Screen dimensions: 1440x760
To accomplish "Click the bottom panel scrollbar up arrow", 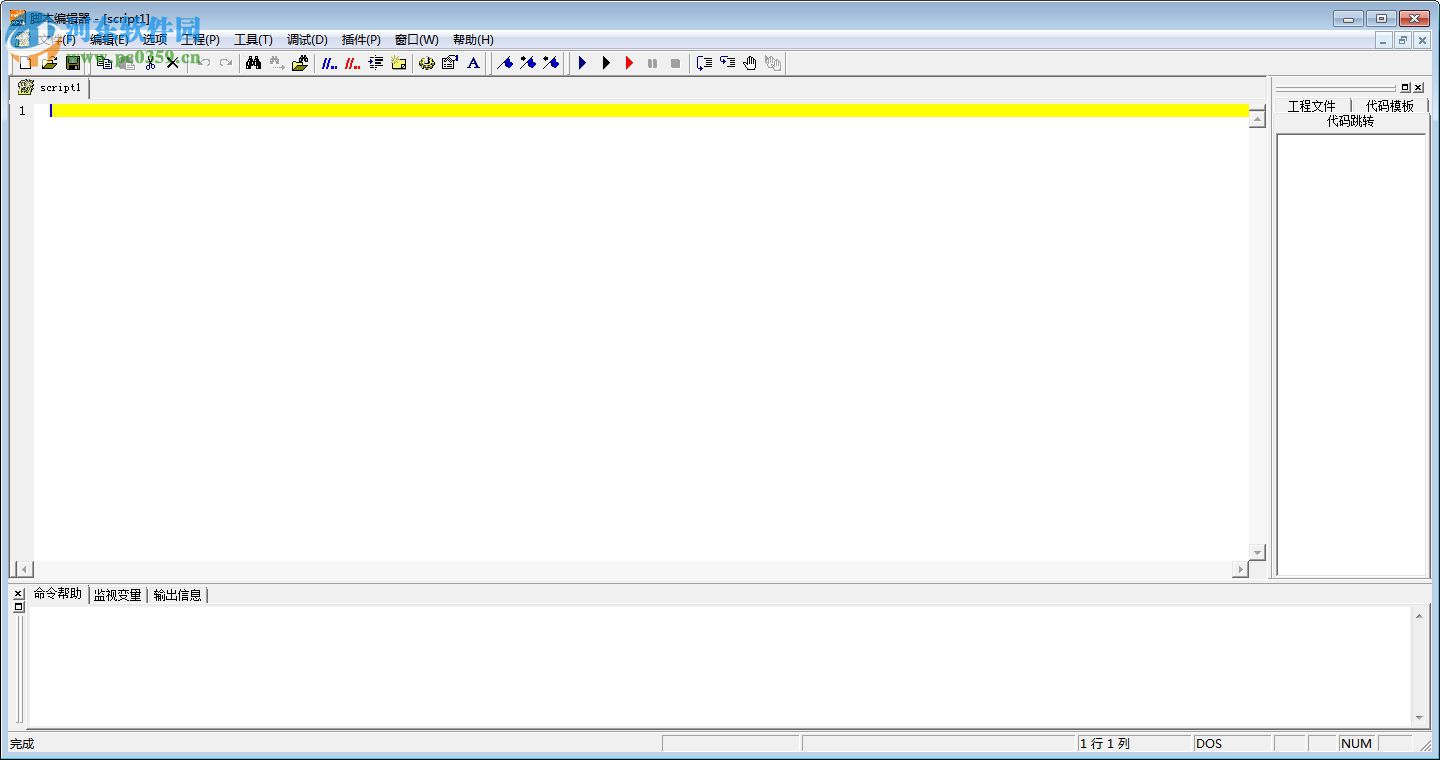I will tap(1419, 616).
